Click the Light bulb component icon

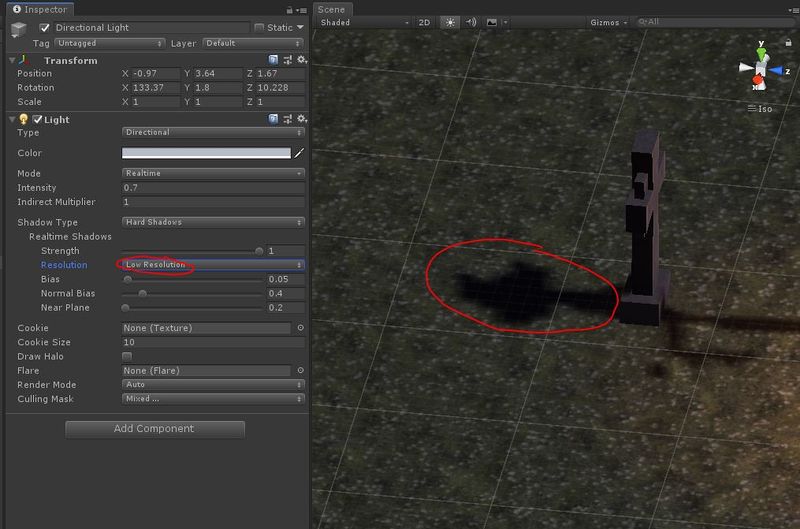[23, 119]
